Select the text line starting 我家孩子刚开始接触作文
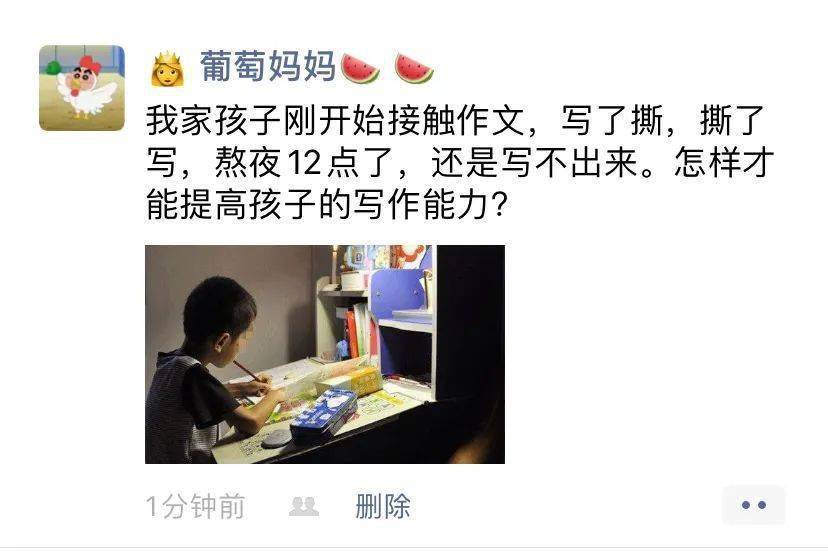 point(456,121)
